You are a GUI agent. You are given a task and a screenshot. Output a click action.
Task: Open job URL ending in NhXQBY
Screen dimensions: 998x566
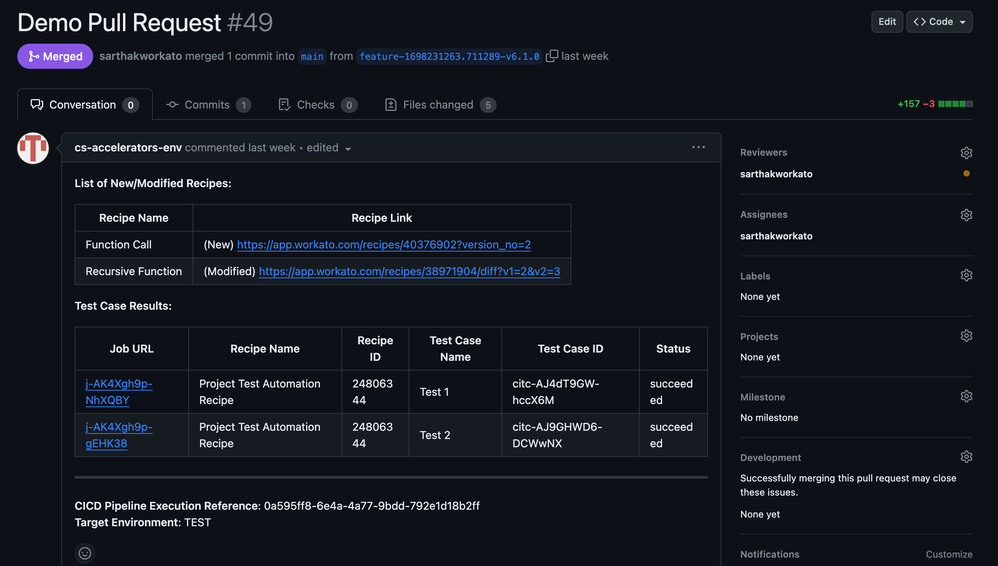point(118,392)
